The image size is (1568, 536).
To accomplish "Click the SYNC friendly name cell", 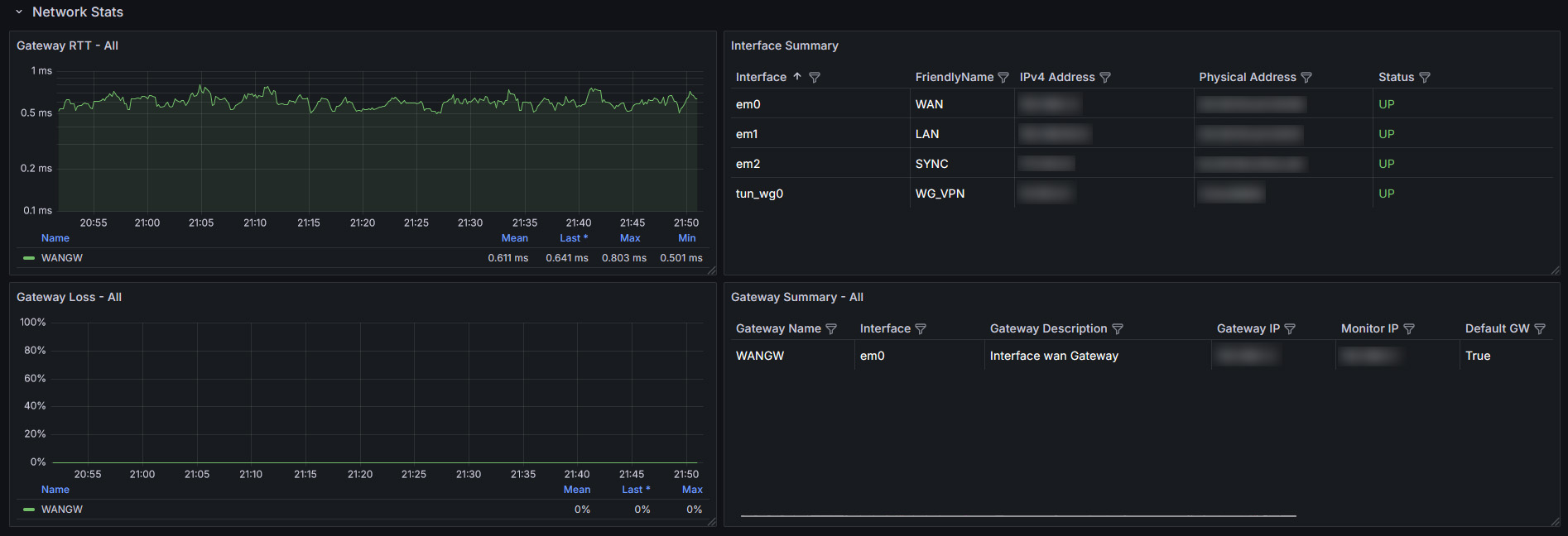I will pos(962,164).
